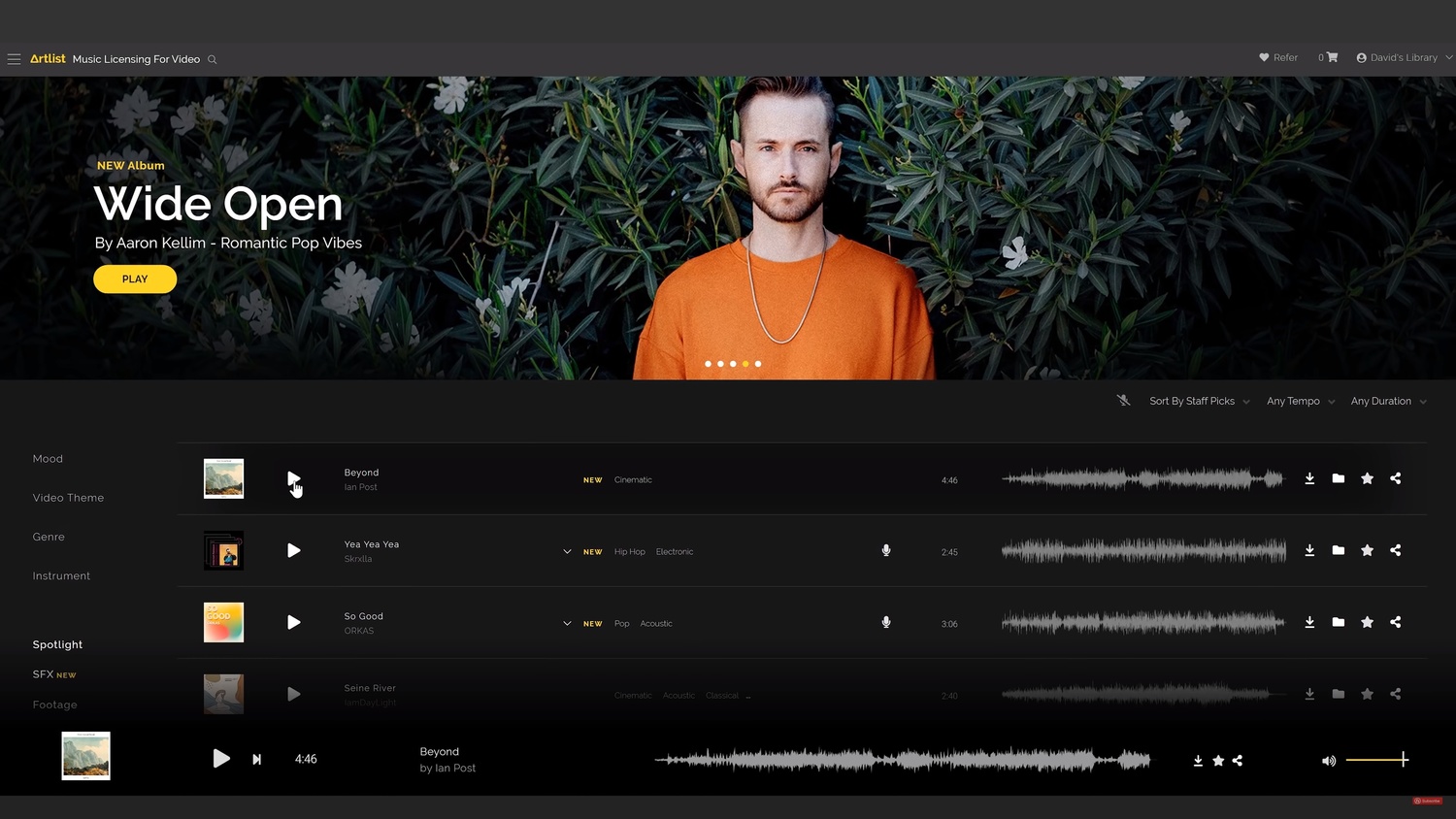This screenshot has height=819, width=1456.
Task: Open the Any Tempo dropdown
Action: pyautogui.click(x=1300, y=401)
